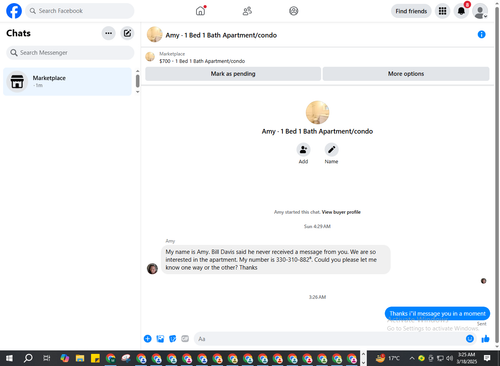The height and width of the screenshot is (366, 500).
Task: Open conversation information icon
Action: [x=481, y=34]
